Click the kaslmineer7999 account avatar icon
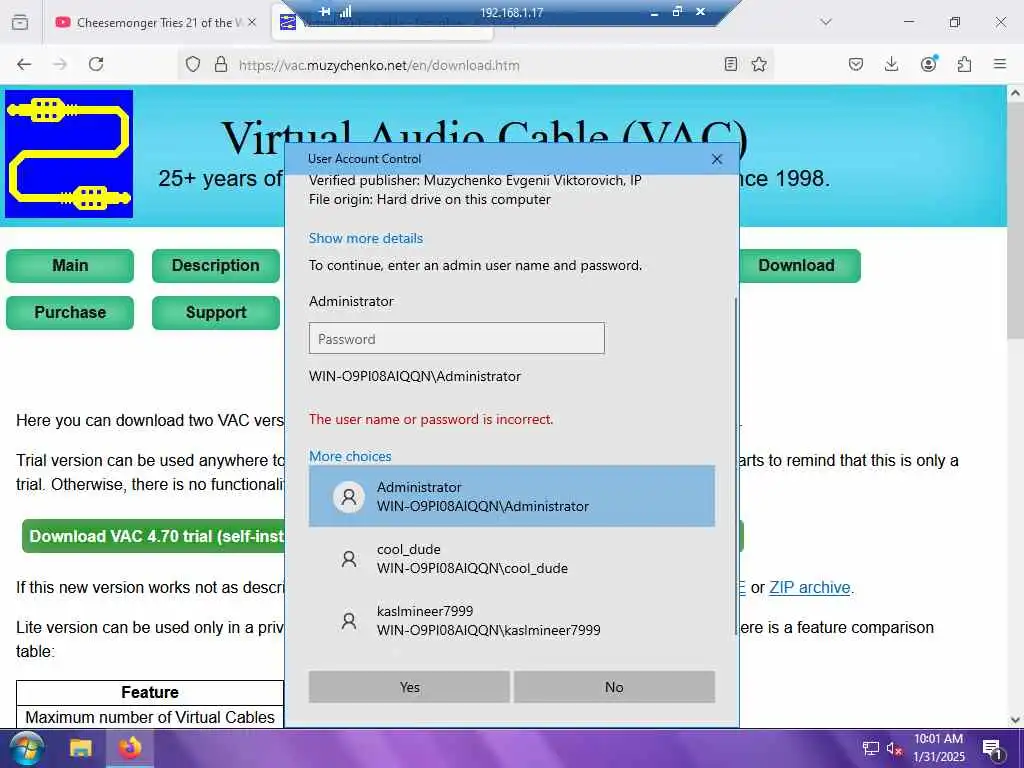Viewport: 1024px width, 768px height. (x=349, y=620)
